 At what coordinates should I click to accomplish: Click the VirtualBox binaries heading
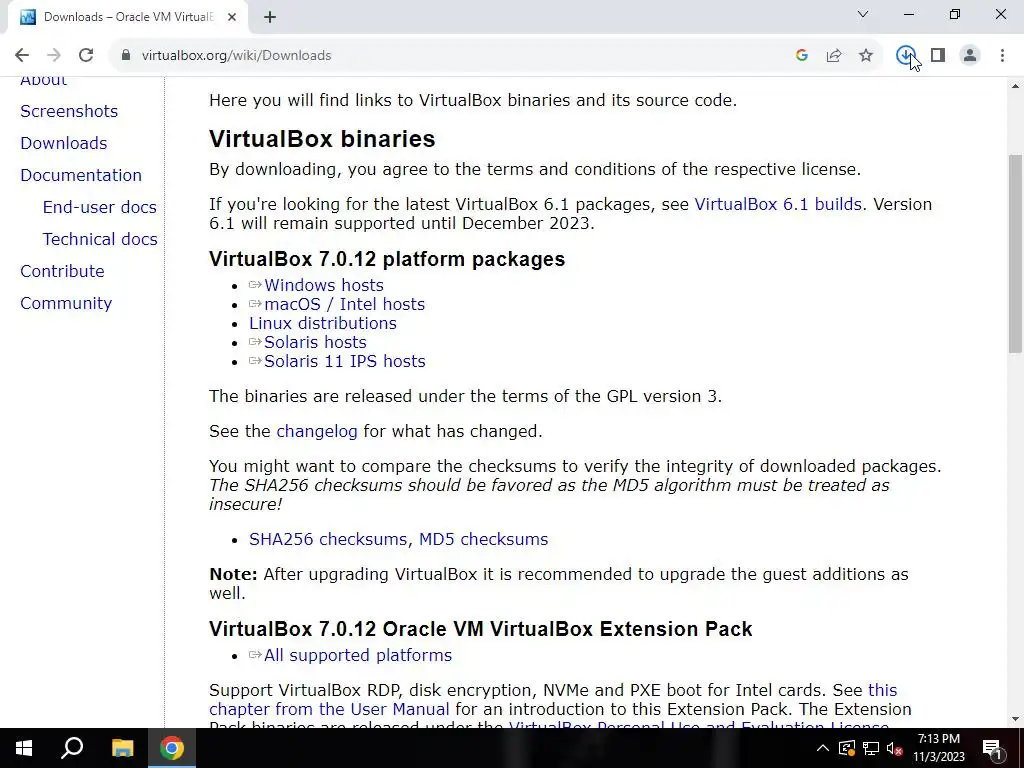[x=322, y=139]
